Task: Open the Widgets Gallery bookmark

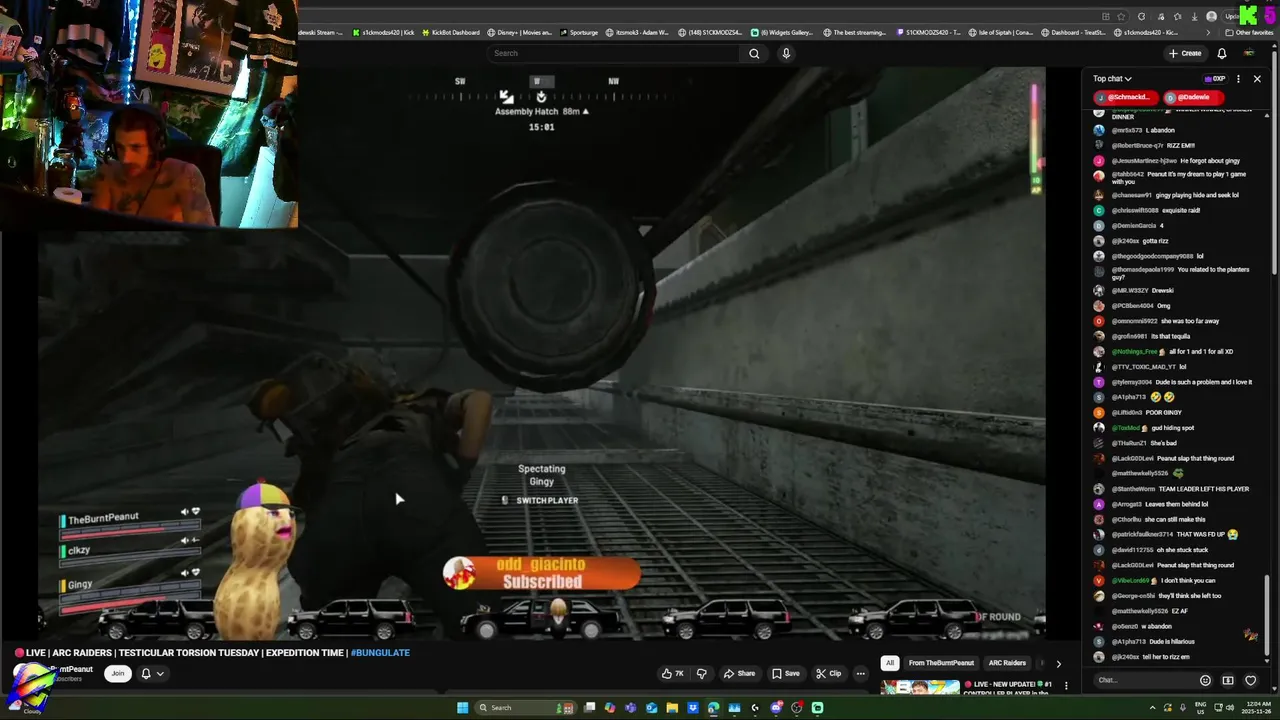Action: coord(783,32)
